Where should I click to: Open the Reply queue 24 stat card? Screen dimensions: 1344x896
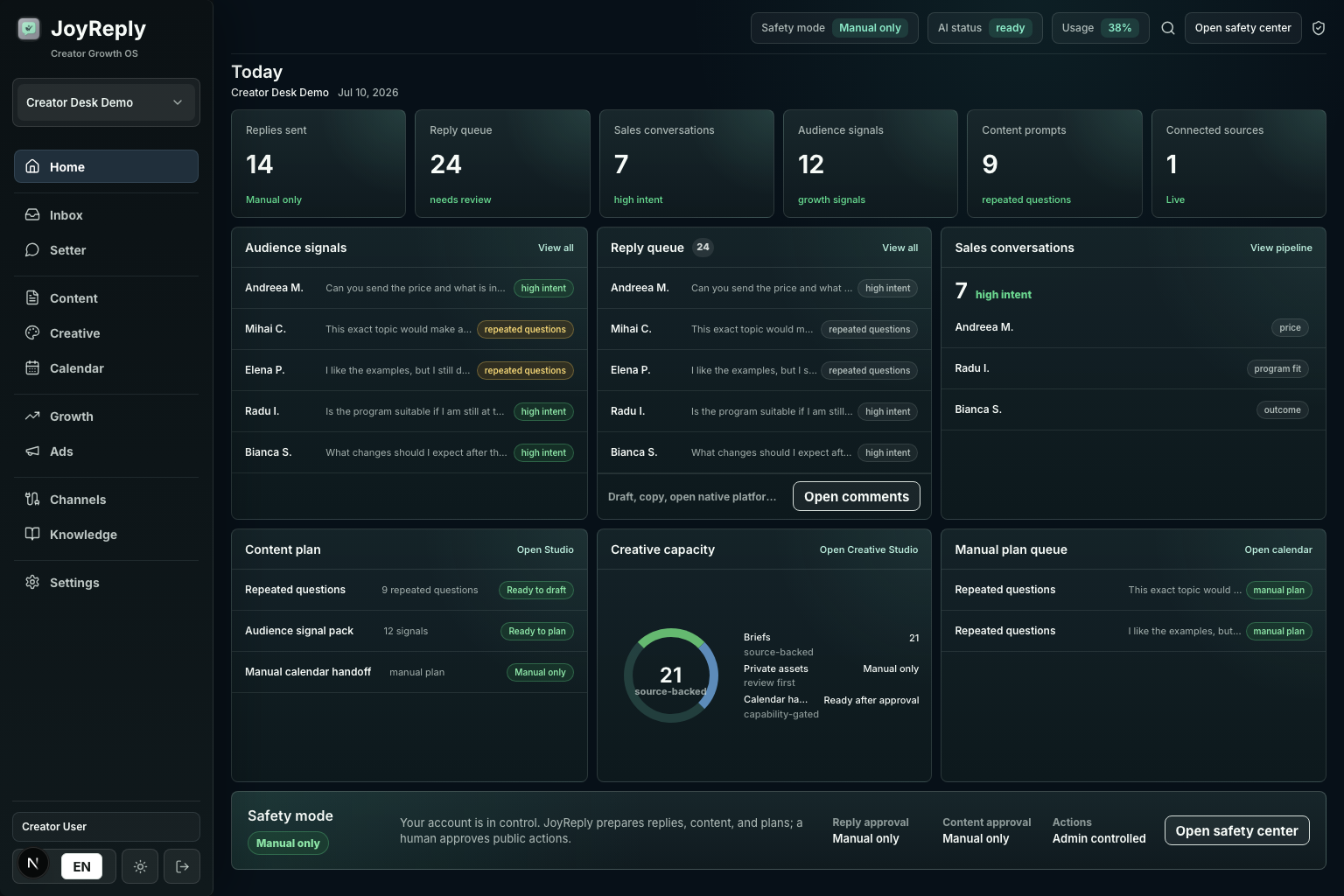[502, 164]
